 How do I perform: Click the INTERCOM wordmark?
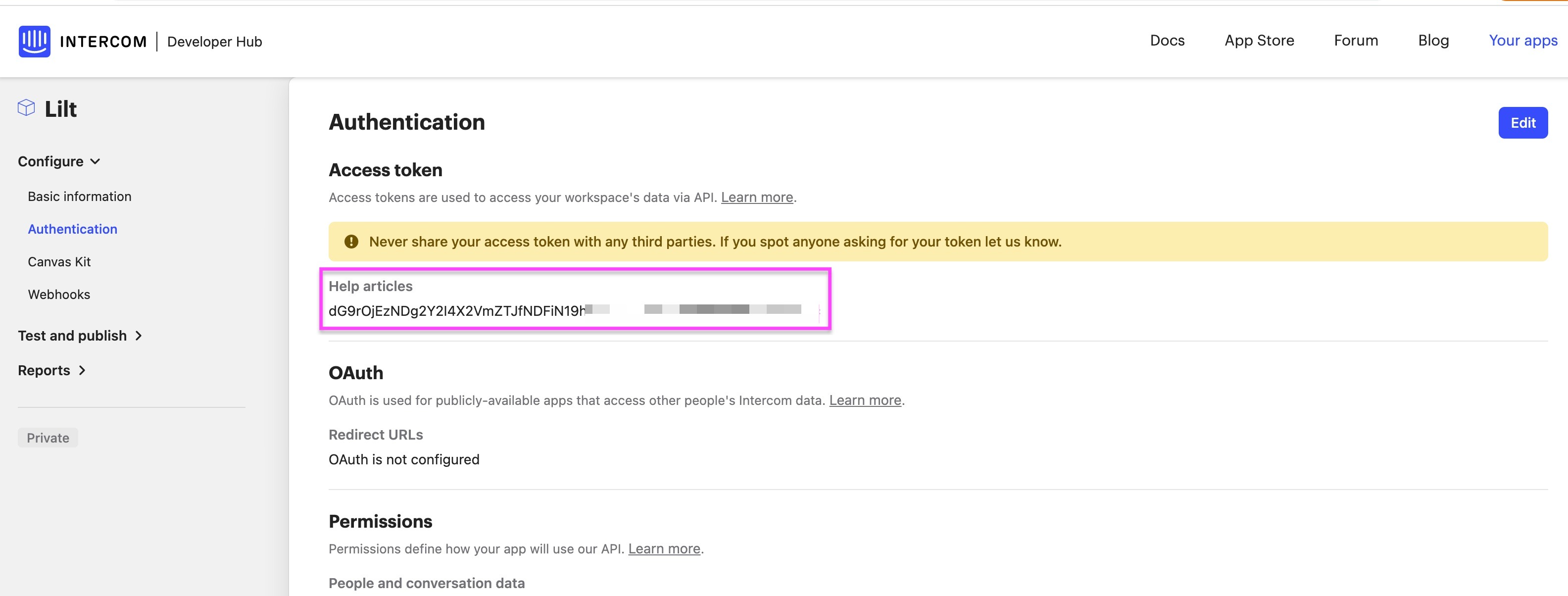pyautogui.click(x=103, y=42)
